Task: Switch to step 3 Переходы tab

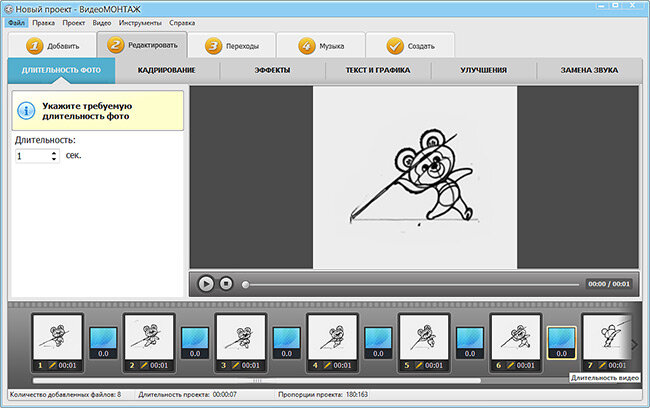Action: tap(232, 46)
